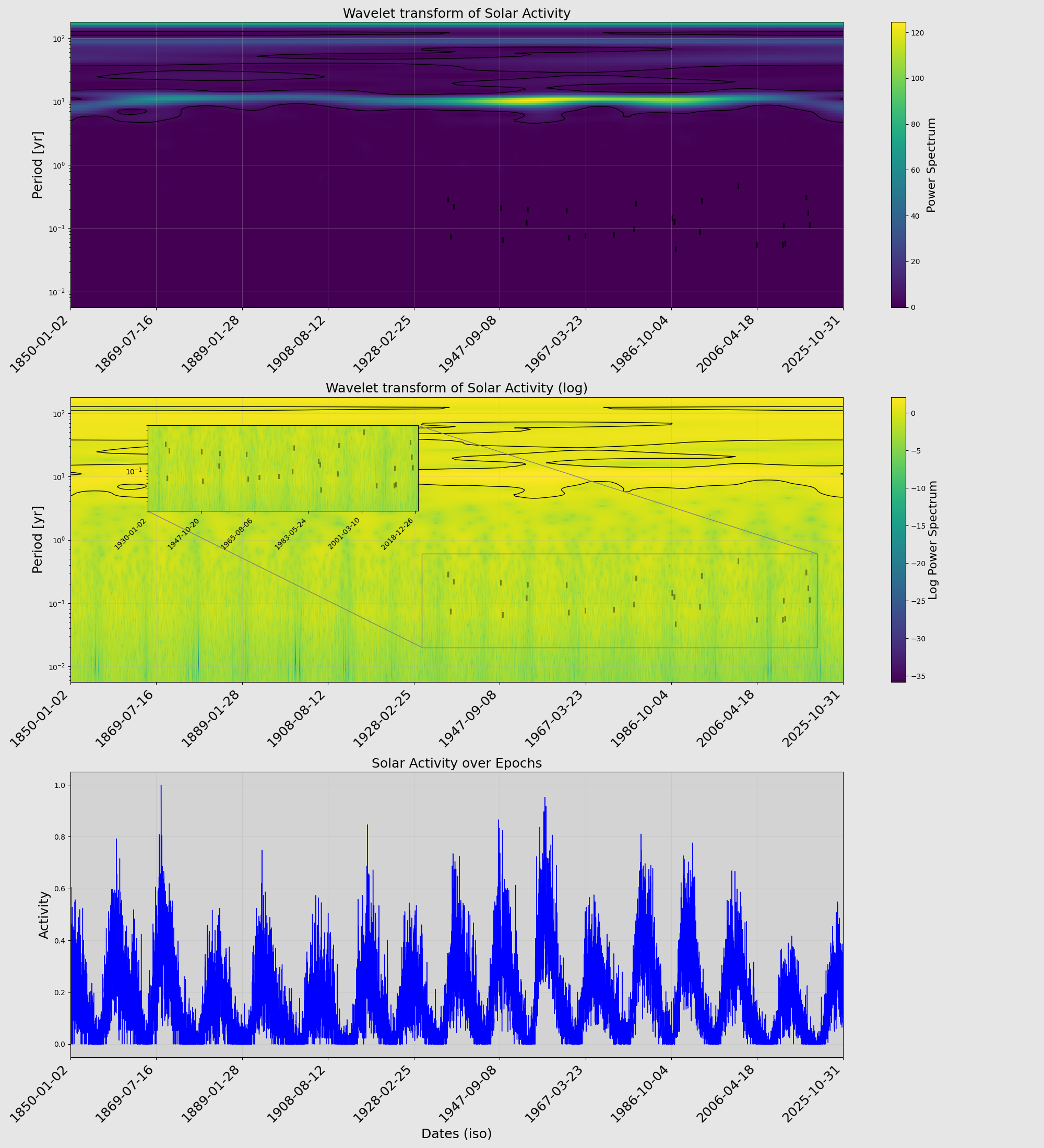The width and height of the screenshot is (1044, 1148).
Task: Click the 'Wavelet transform of Solar Activity (log)' title
Action: 456,388
